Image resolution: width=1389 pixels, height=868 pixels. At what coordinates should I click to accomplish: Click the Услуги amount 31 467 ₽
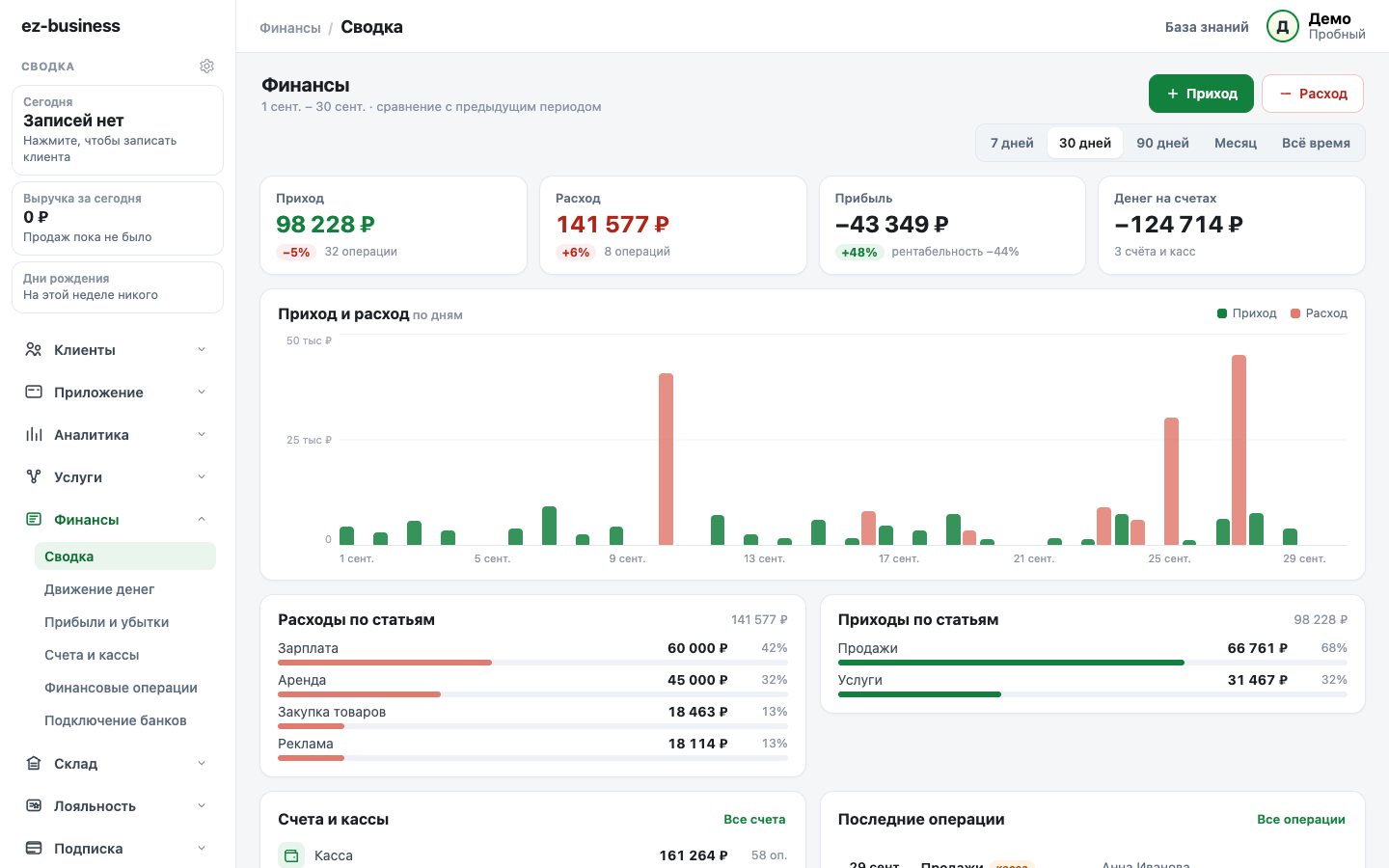click(x=1257, y=680)
